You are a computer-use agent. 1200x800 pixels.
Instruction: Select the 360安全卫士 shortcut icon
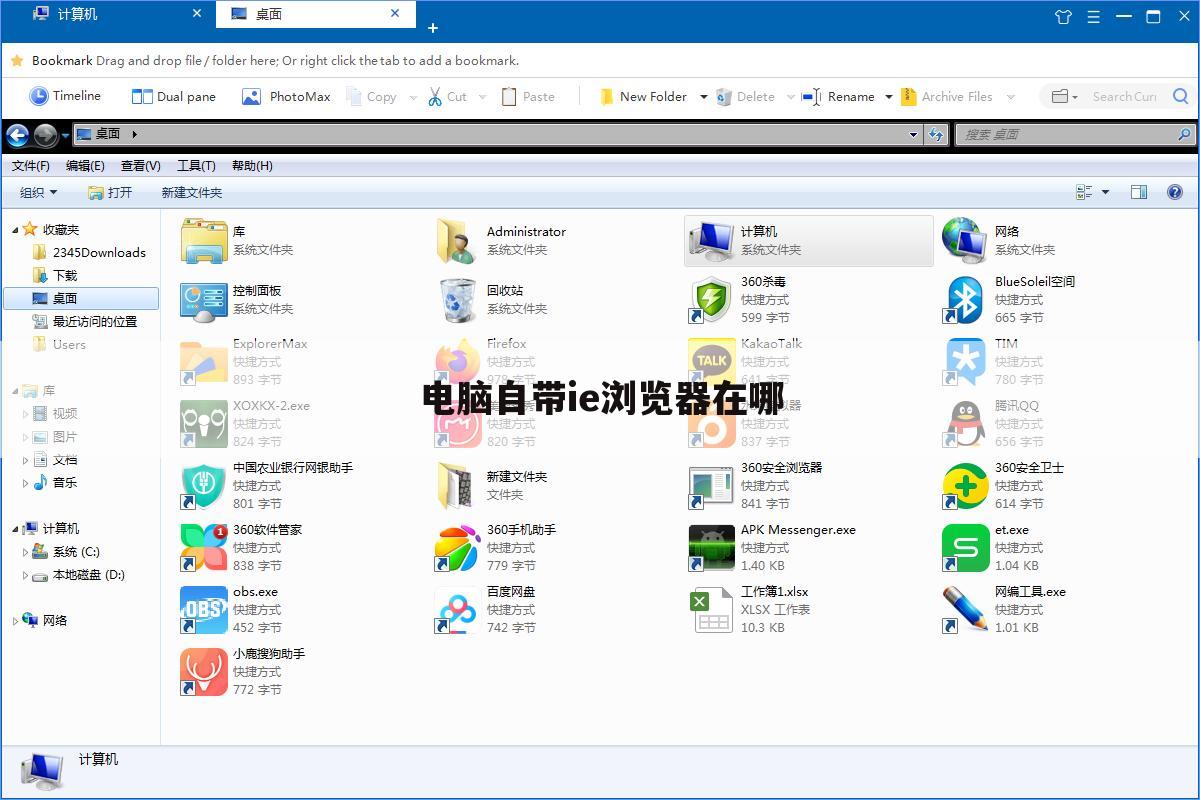(x=966, y=486)
